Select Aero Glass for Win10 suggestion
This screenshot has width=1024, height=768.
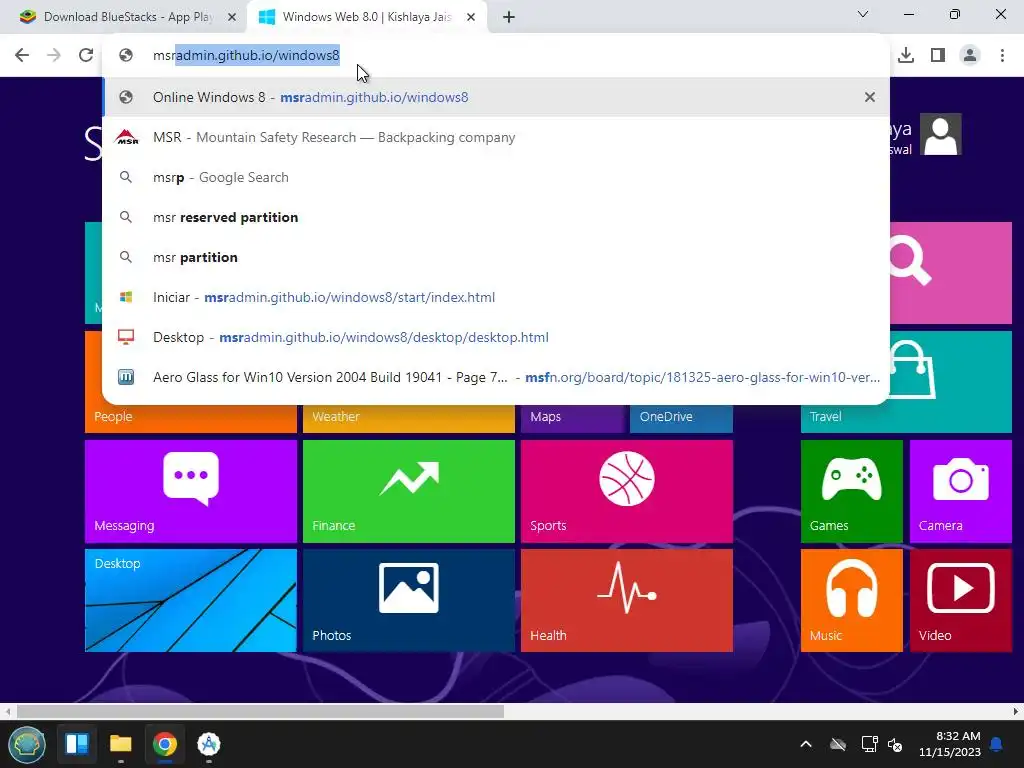coord(496,377)
